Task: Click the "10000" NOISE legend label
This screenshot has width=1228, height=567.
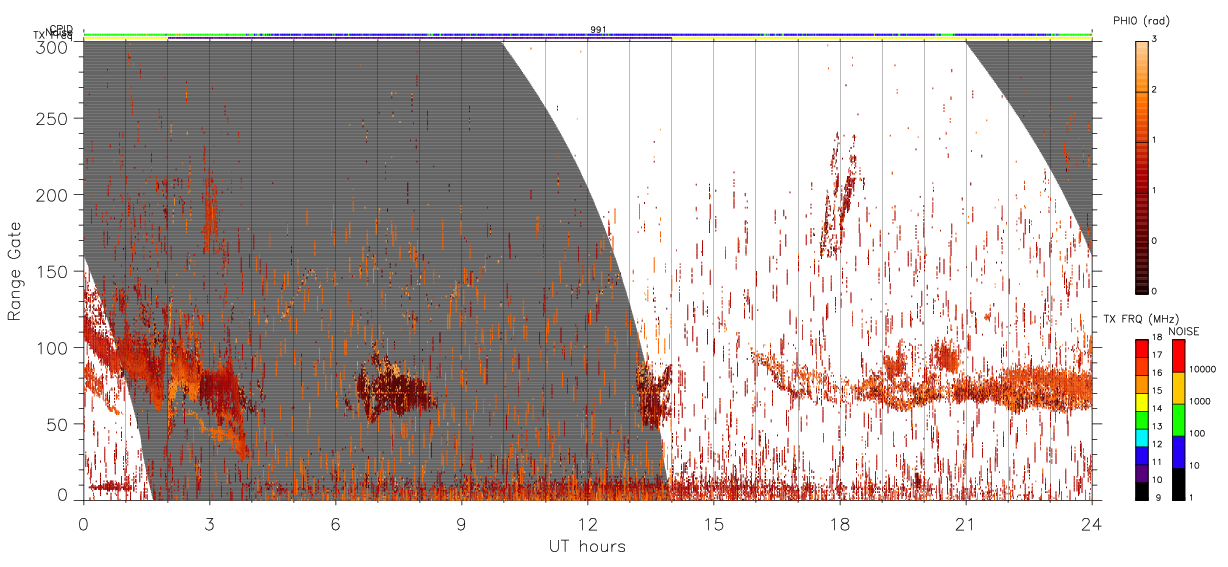Action: pyautogui.click(x=1200, y=369)
